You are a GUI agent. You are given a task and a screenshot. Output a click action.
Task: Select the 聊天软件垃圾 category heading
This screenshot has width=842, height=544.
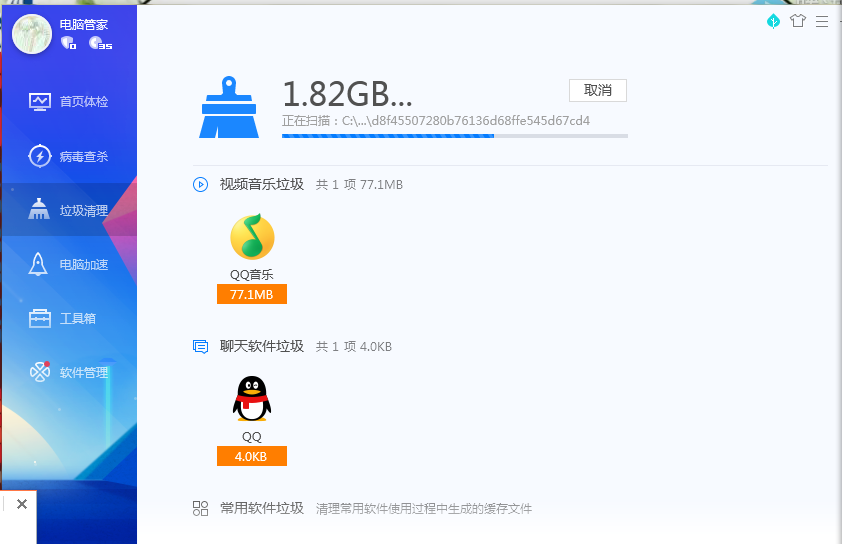[262, 346]
